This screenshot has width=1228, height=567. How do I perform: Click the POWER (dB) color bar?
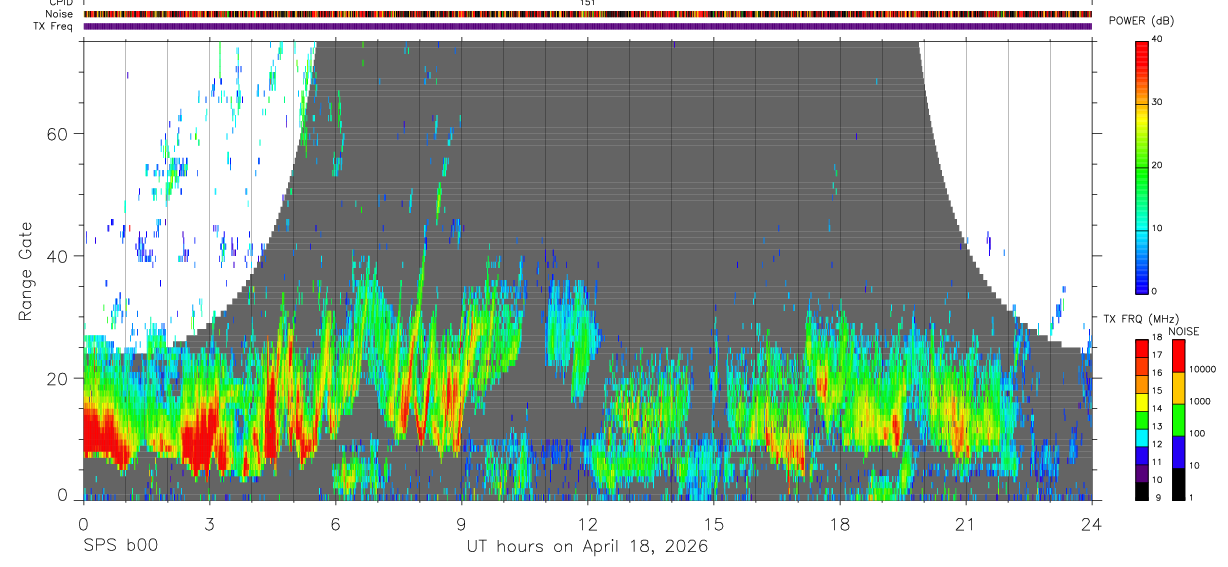pos(1143,166)
